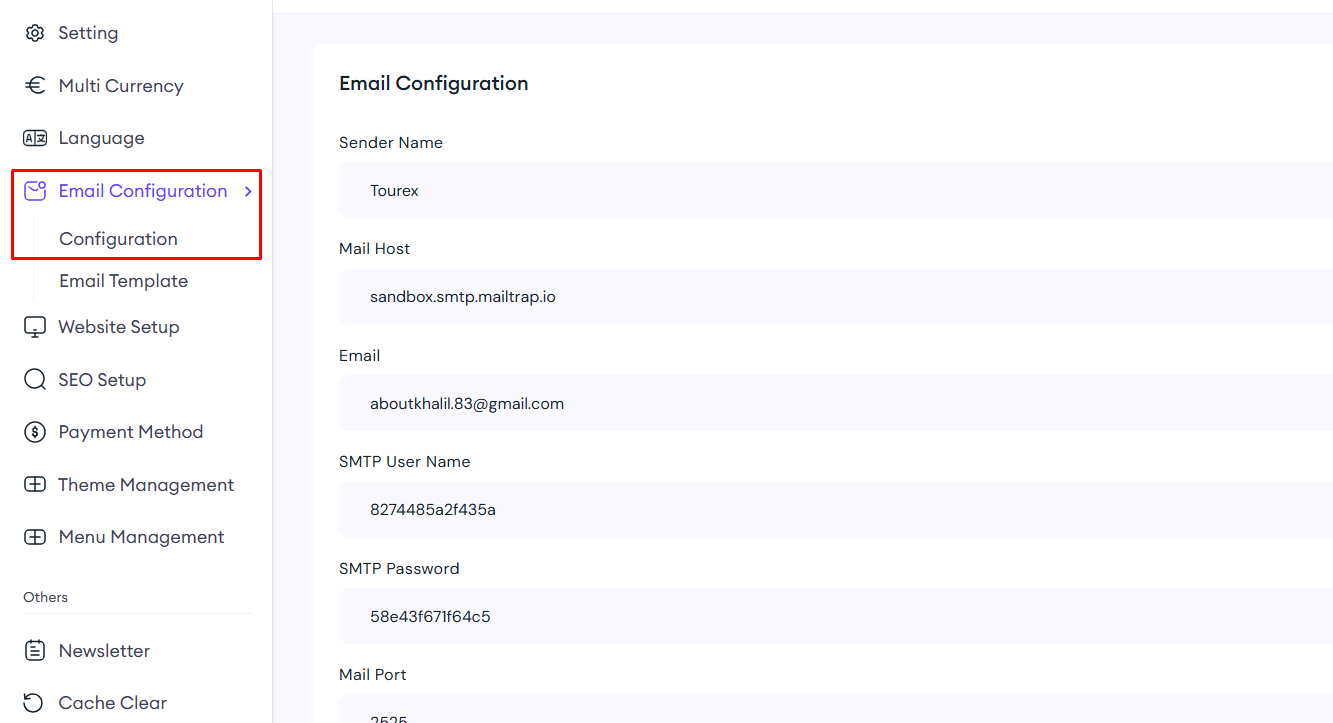Image resolution: width=1333 pixels, height=723 pixels.
Task: Click the Payment Method dollar icon
Action: tap(35, 432)
